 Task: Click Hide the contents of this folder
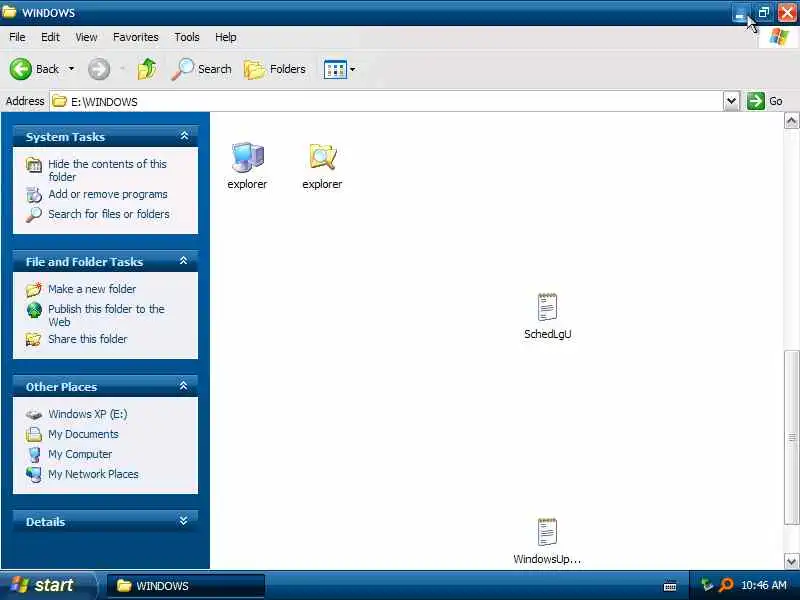click(107, 170)
